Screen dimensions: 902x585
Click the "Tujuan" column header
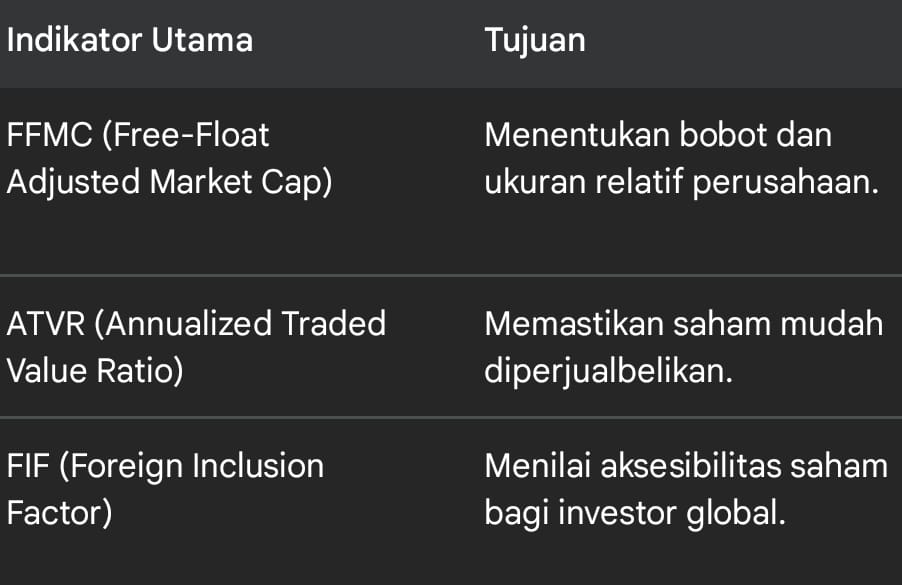(x=534, y=41)
